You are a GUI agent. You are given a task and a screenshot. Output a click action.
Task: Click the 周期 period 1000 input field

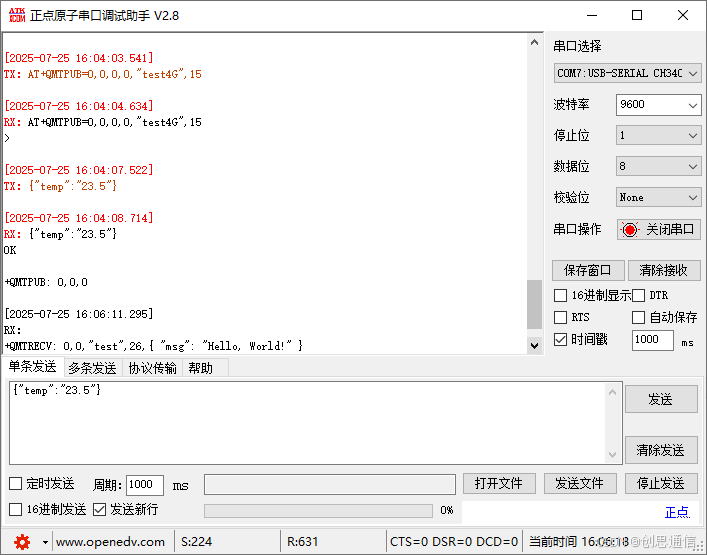[x=144, y=485]
